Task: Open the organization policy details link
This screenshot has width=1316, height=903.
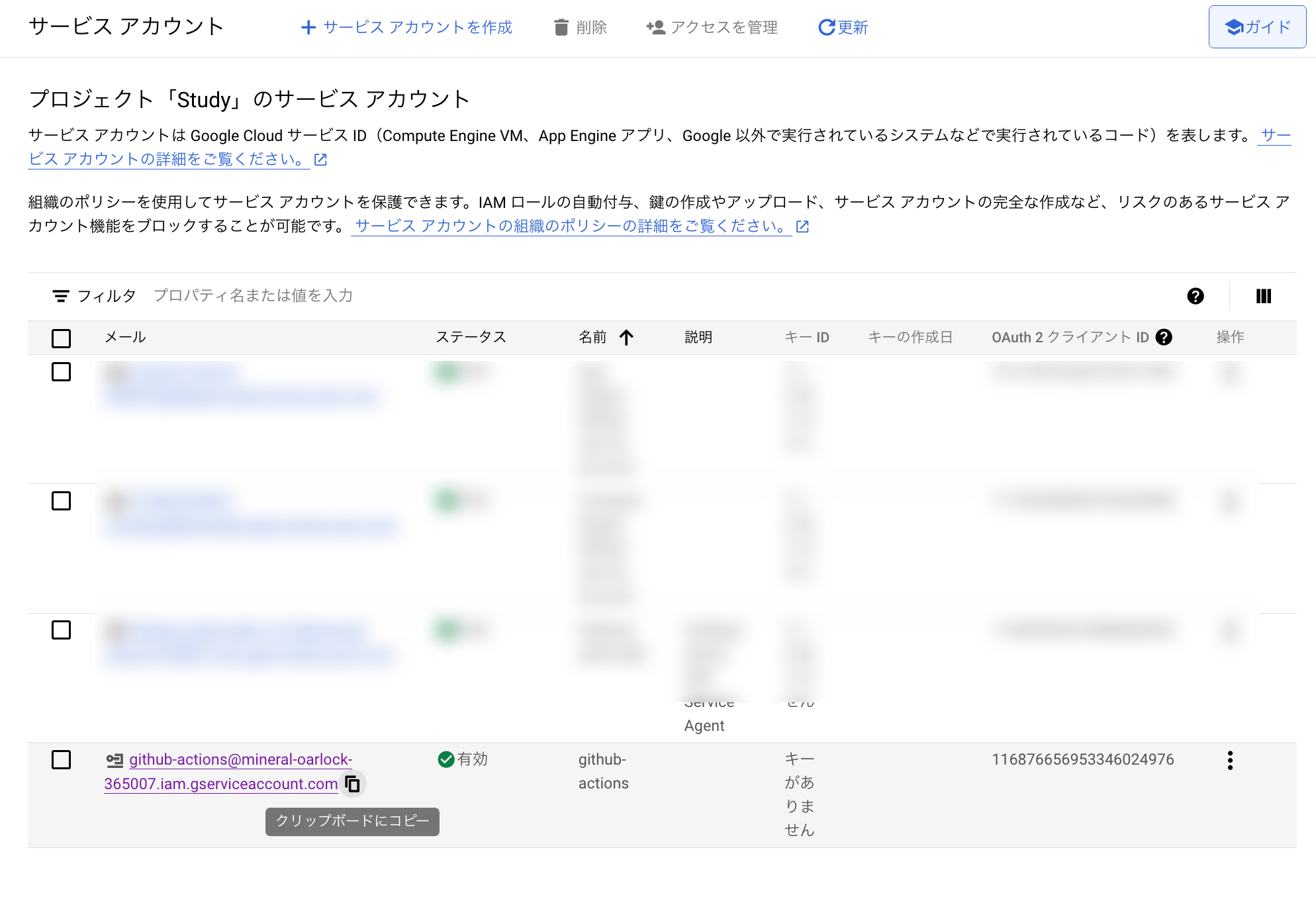Action: tap(571, 226)
